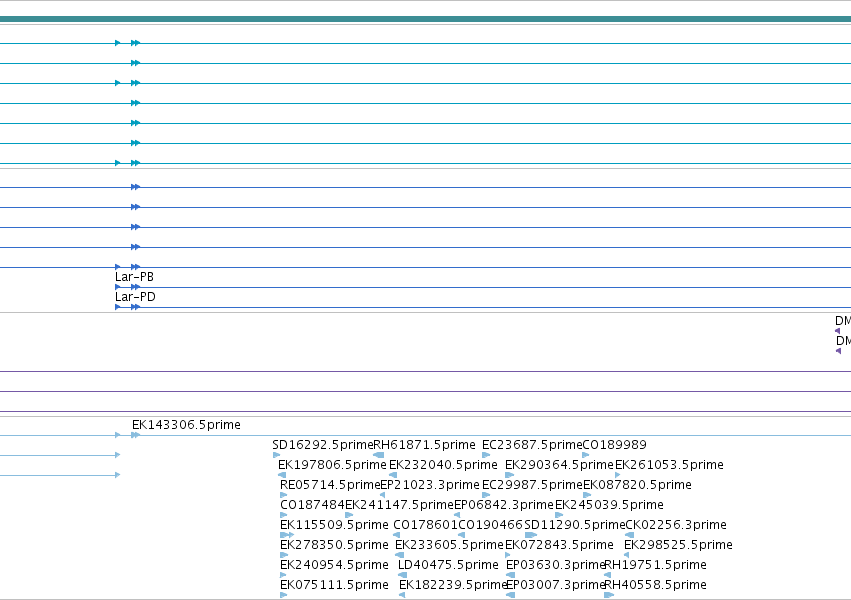Select the EK072843.5prime label
The height and width of the screenshot is (600, 851).
coord(559,545)
